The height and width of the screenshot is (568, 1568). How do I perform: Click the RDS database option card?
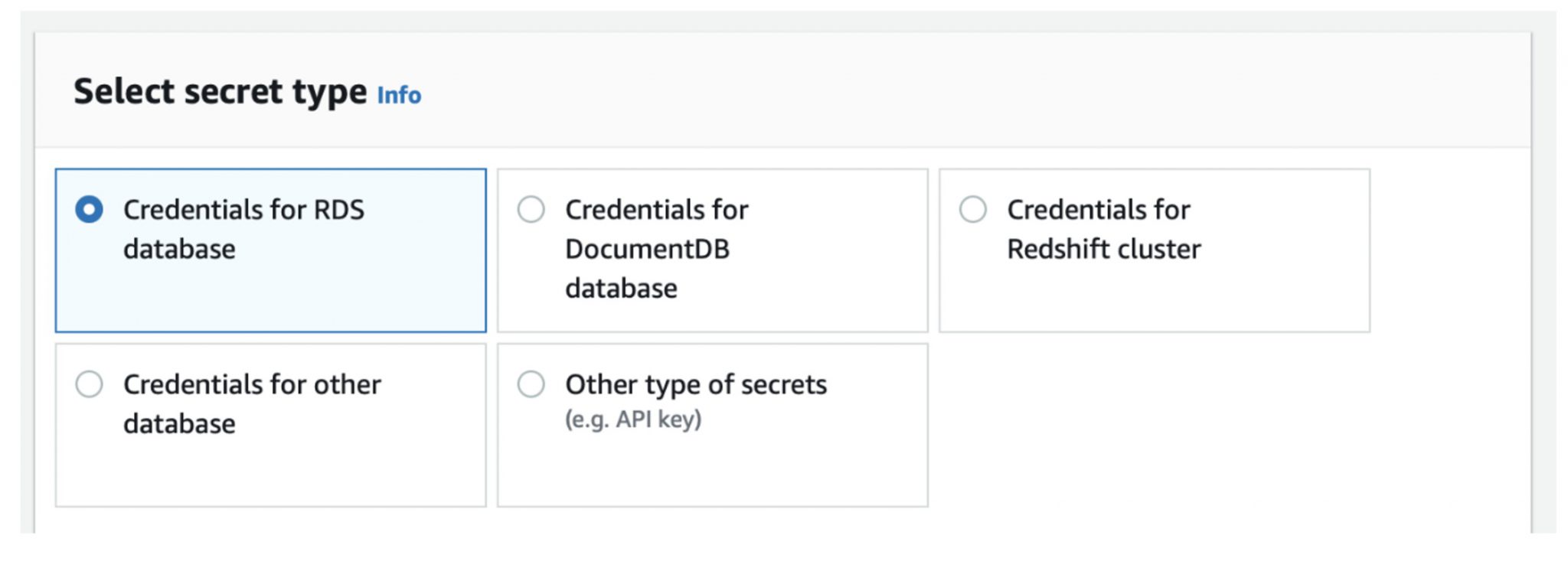pos(270,250)
